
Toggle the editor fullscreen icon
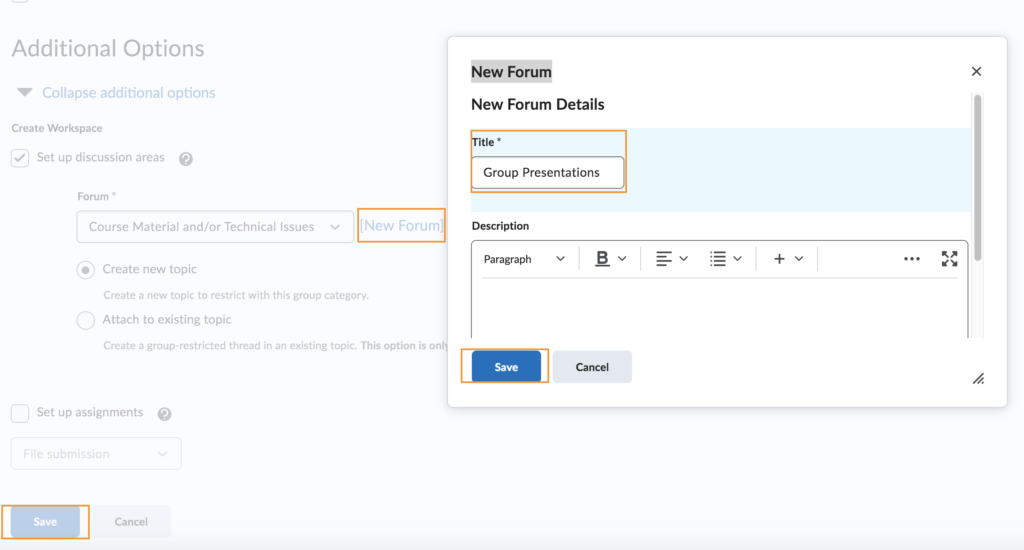pos(949,259)
